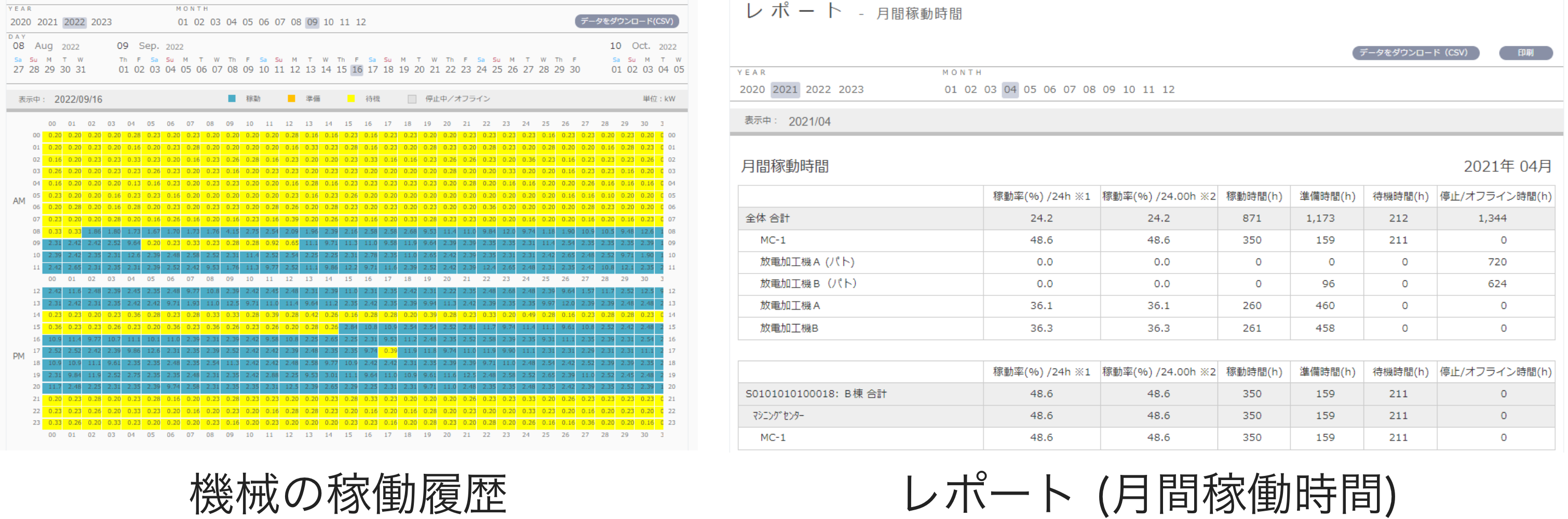Click the 放電加工機A (パト) row
Viewport: 1568px width, 519px height.
point(806,262)
